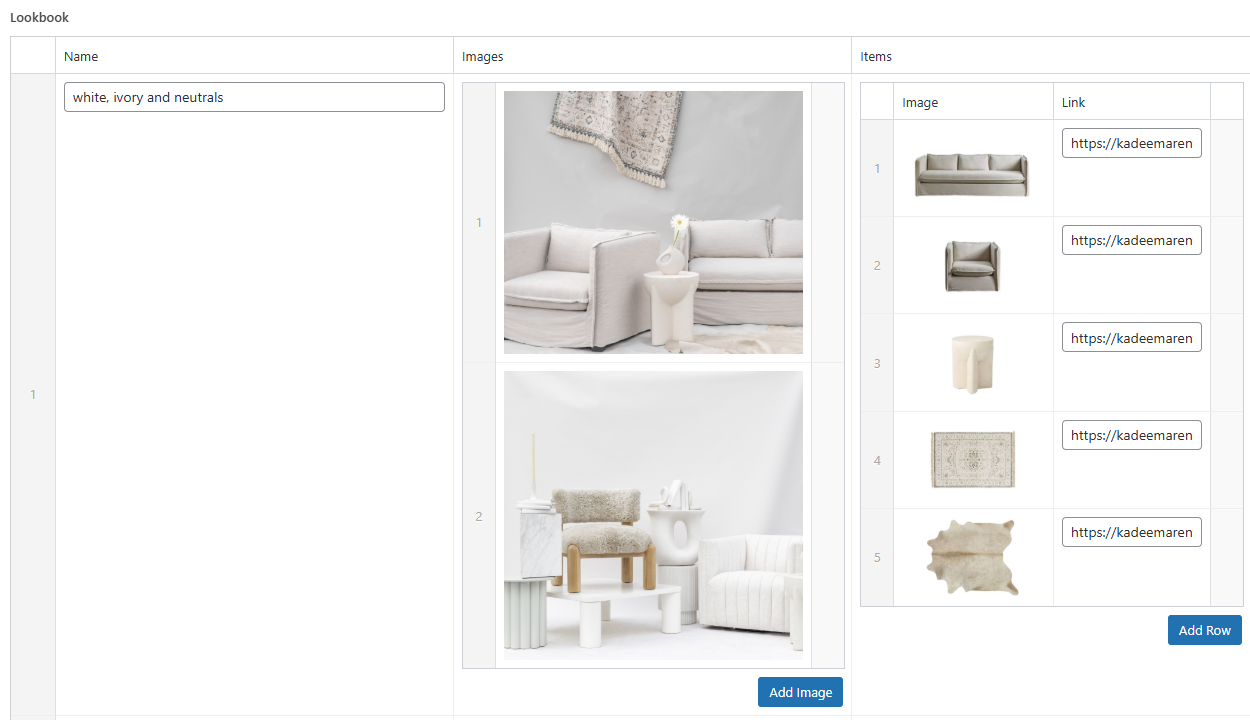This screenshot has width=1250, height=720.
Task: Open the first lookbook image with hanging rug
Action: [x=653, y=222]
